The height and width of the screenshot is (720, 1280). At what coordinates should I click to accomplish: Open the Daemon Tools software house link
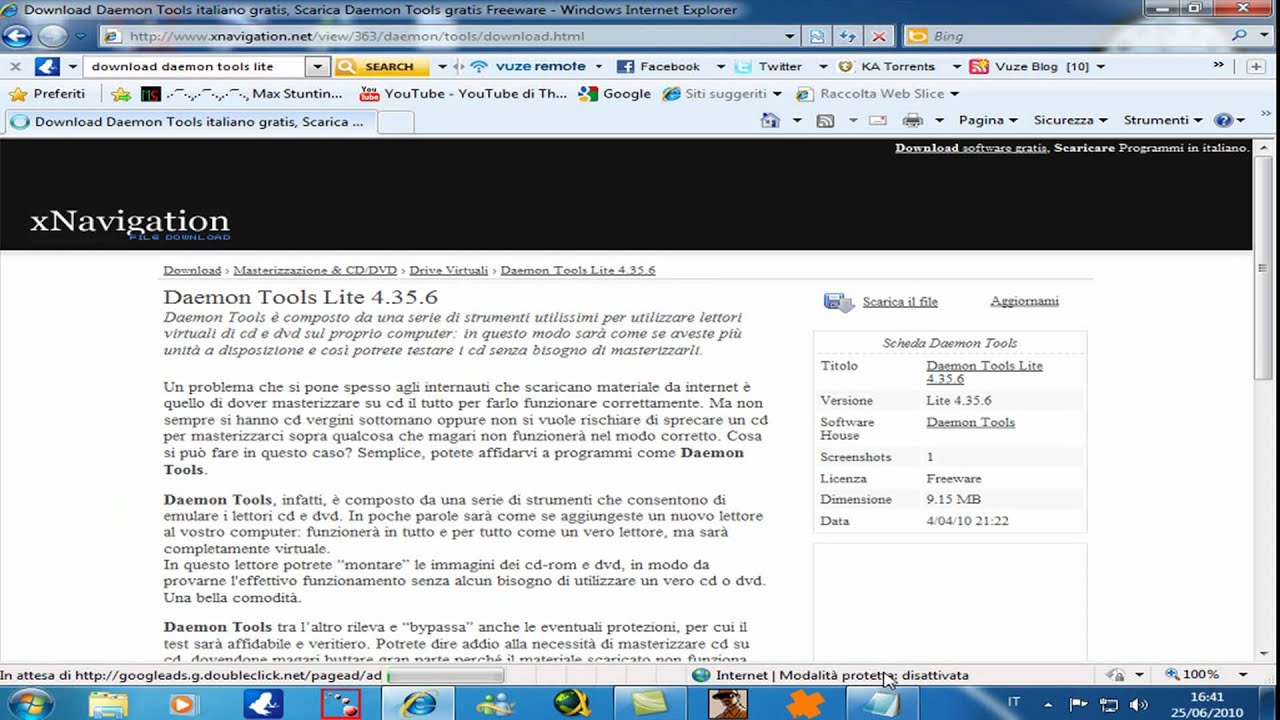[970, 422]
